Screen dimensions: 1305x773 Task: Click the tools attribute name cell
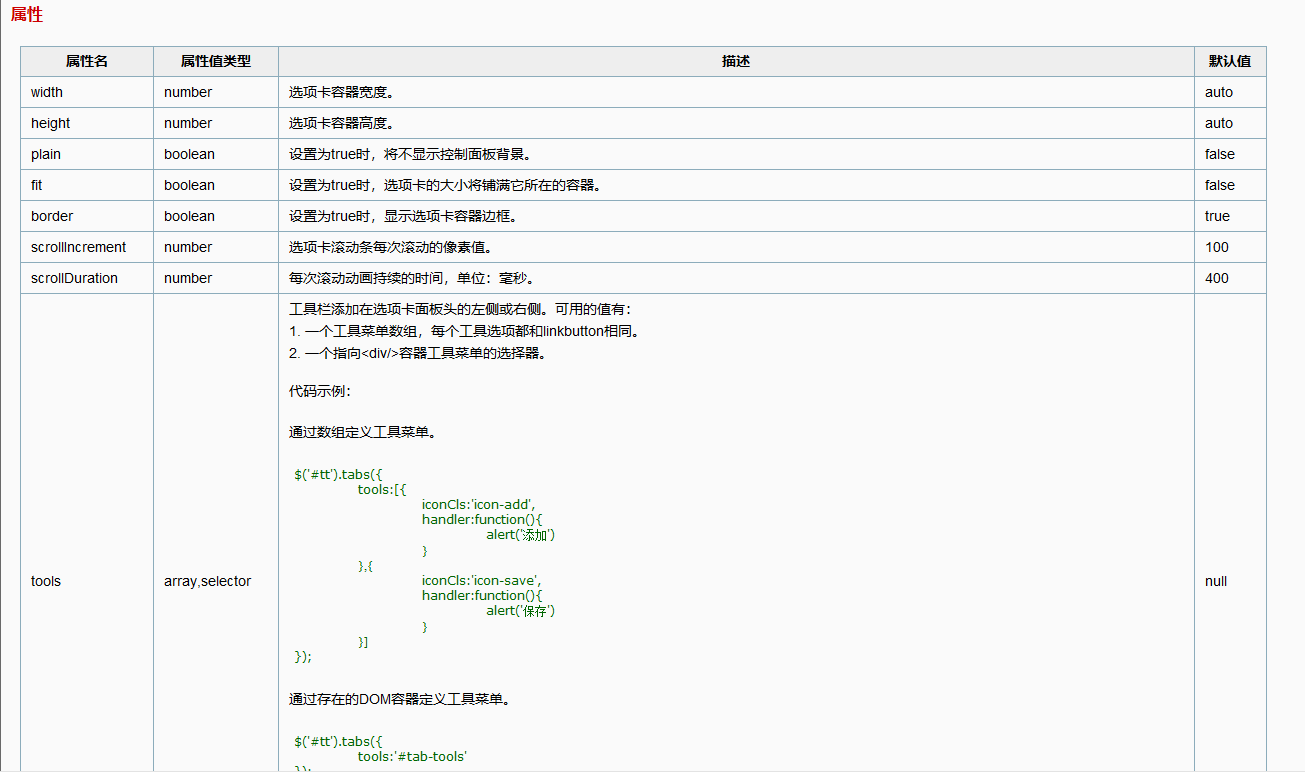coord(45,581)
